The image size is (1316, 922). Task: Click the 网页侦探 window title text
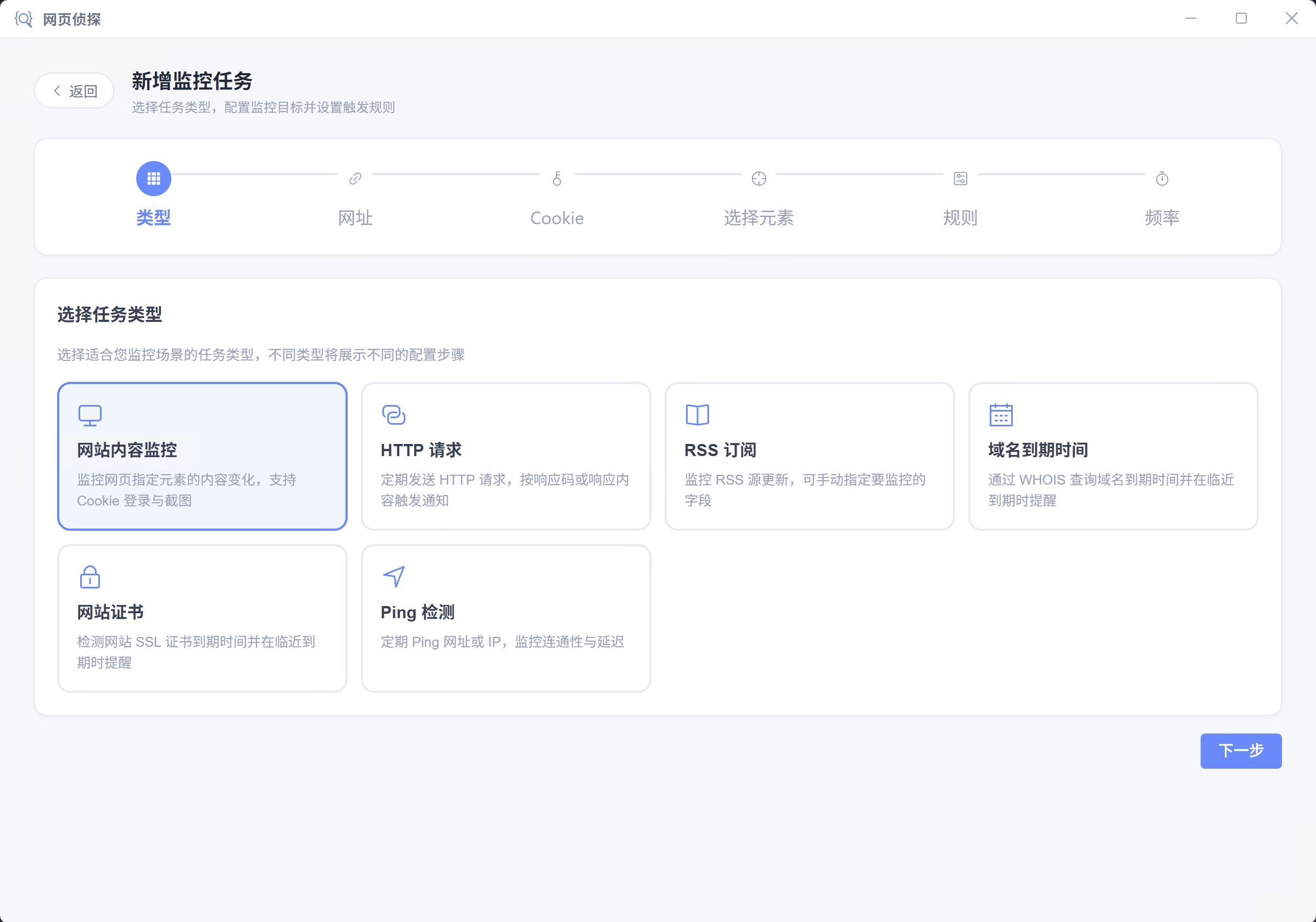pos(71,19)
